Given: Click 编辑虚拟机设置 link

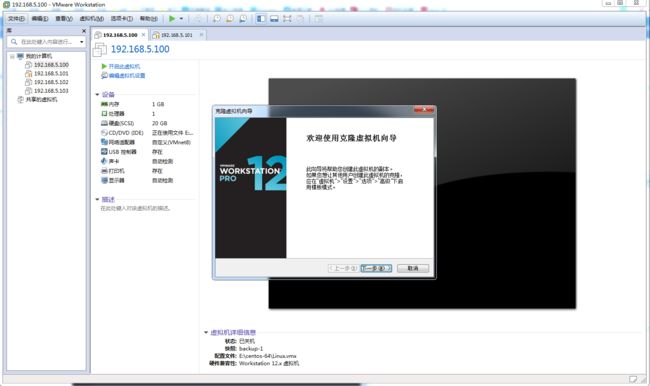Looking at the screenshot, I should (127, 75).
